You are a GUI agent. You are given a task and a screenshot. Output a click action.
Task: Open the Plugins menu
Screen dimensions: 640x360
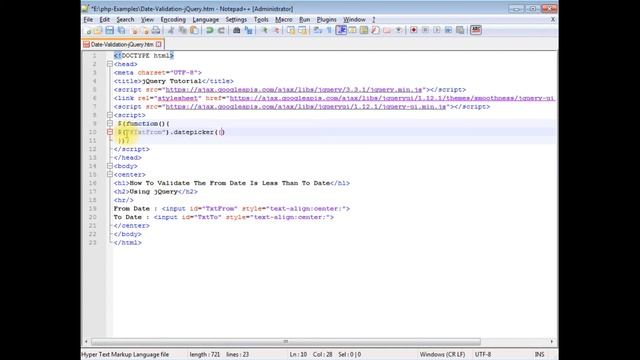pos(327,20)
